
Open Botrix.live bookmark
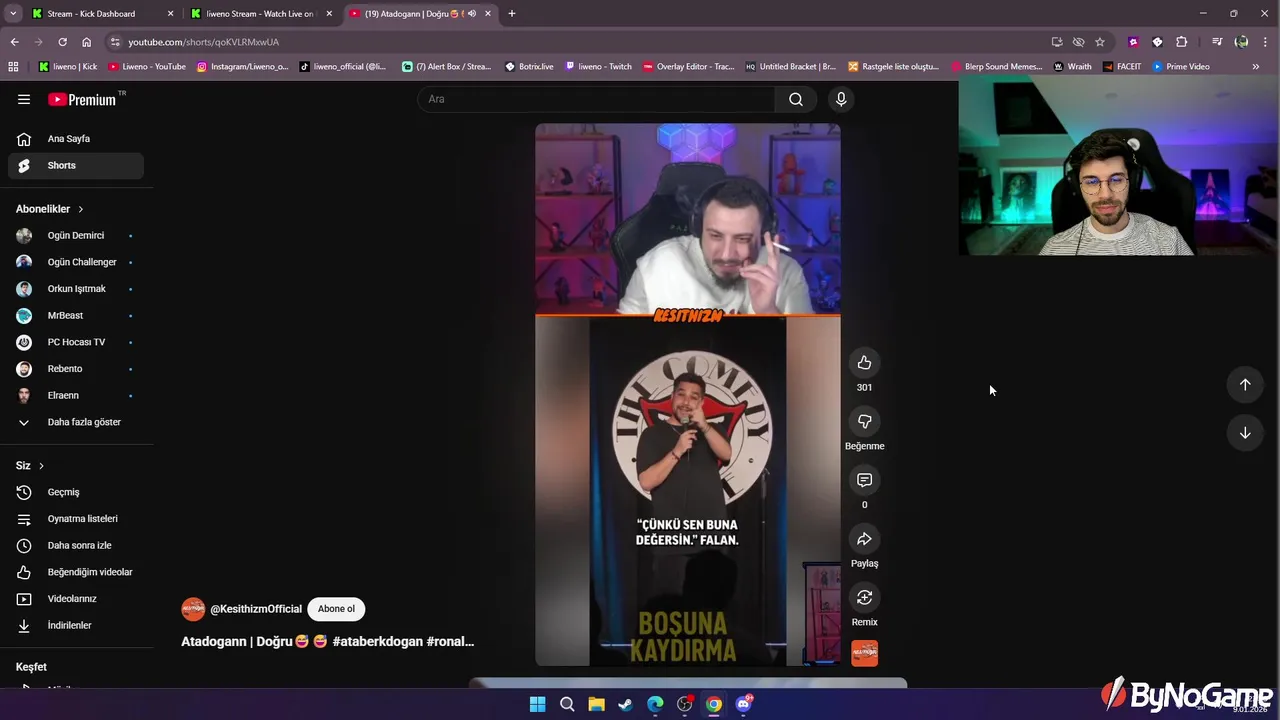(x=529, y=67)
